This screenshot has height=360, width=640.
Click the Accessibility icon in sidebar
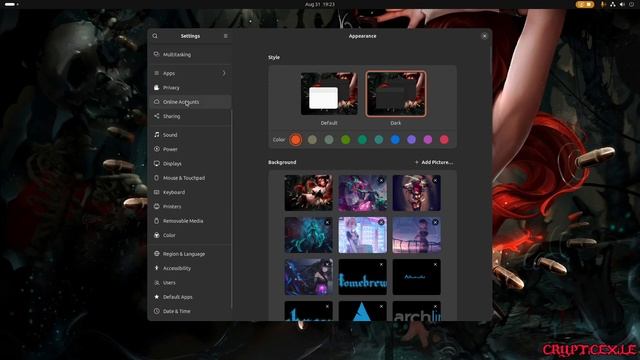pyautogui.click(x=156, y=268)
